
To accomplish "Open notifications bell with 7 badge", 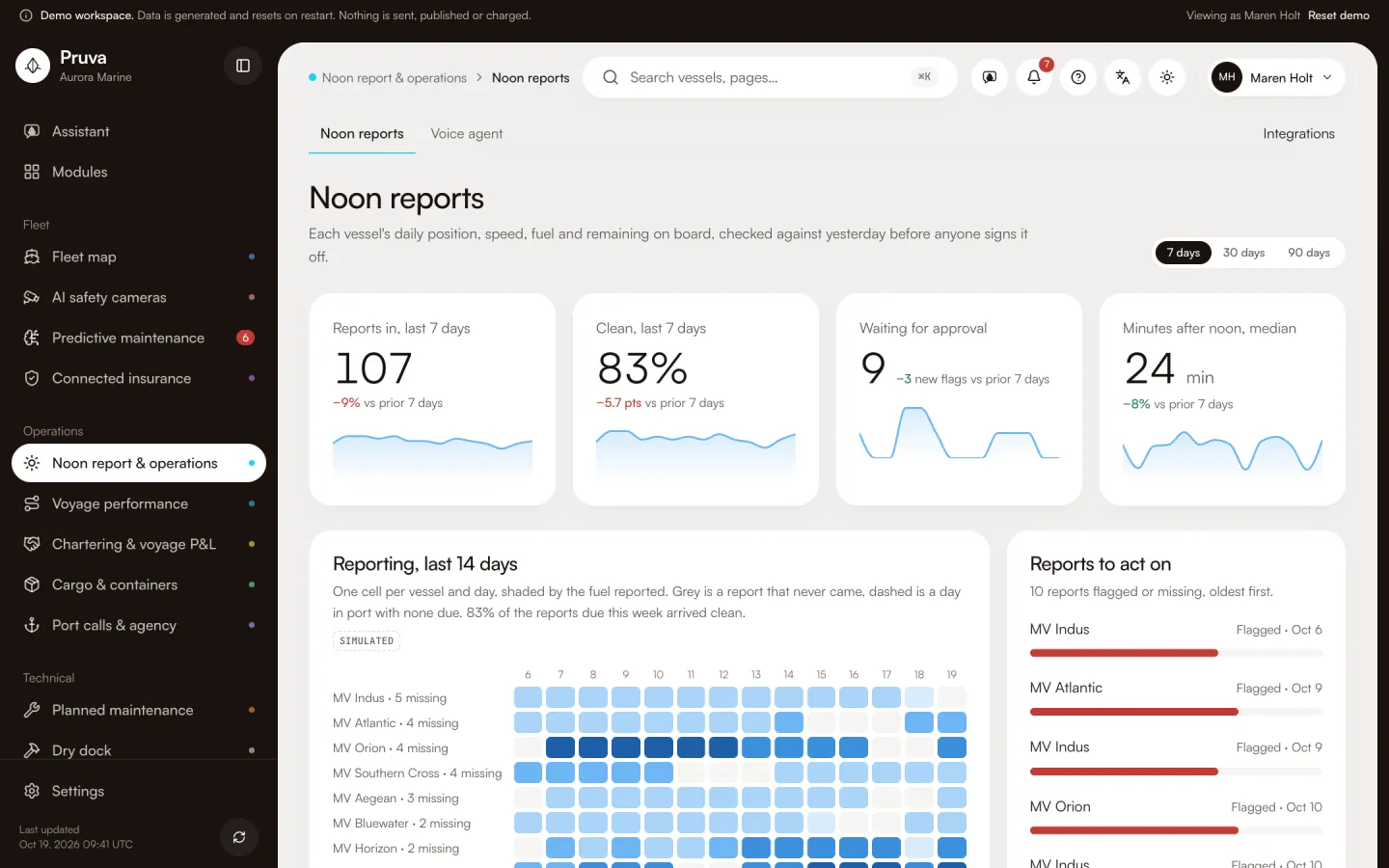I will point(1034,77).
